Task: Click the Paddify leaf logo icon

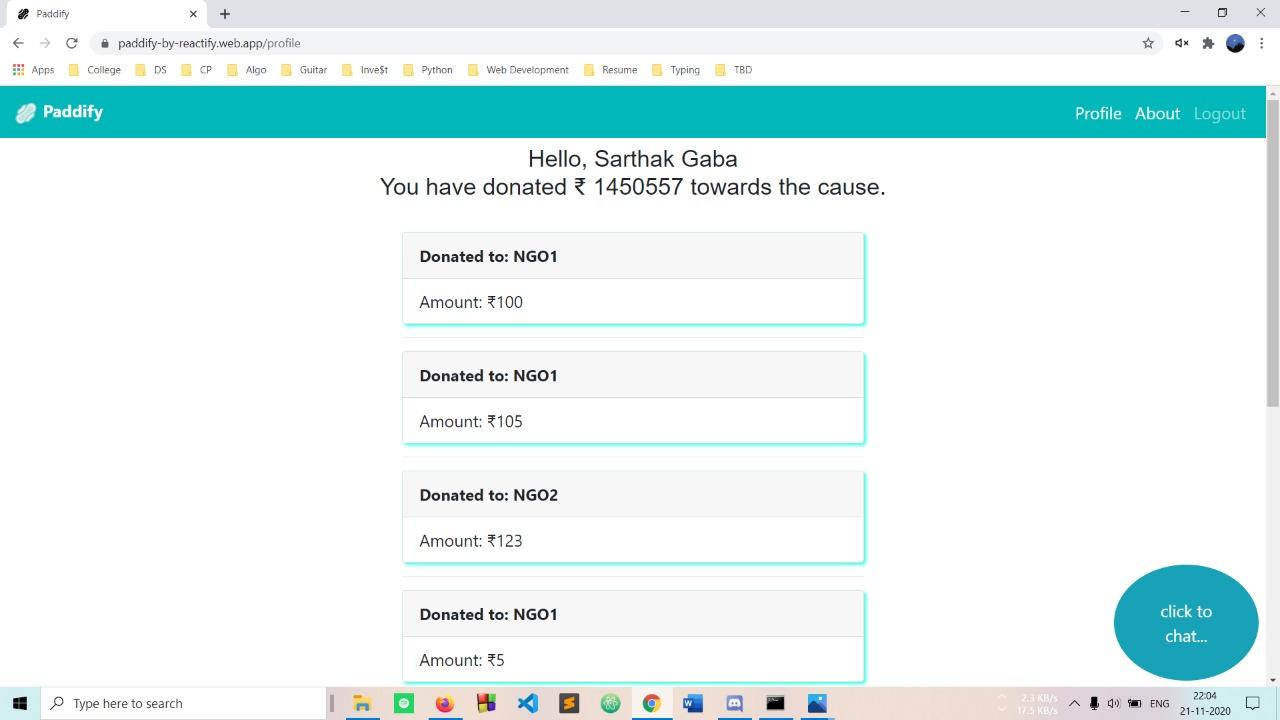Action: pos(26,113)
